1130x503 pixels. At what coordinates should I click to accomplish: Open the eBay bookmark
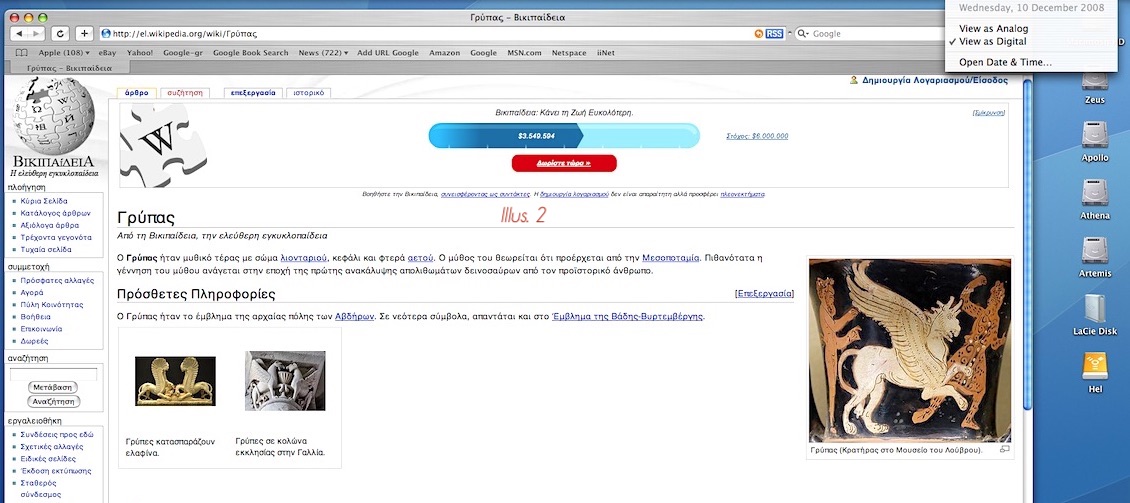(x=107, y=53)
